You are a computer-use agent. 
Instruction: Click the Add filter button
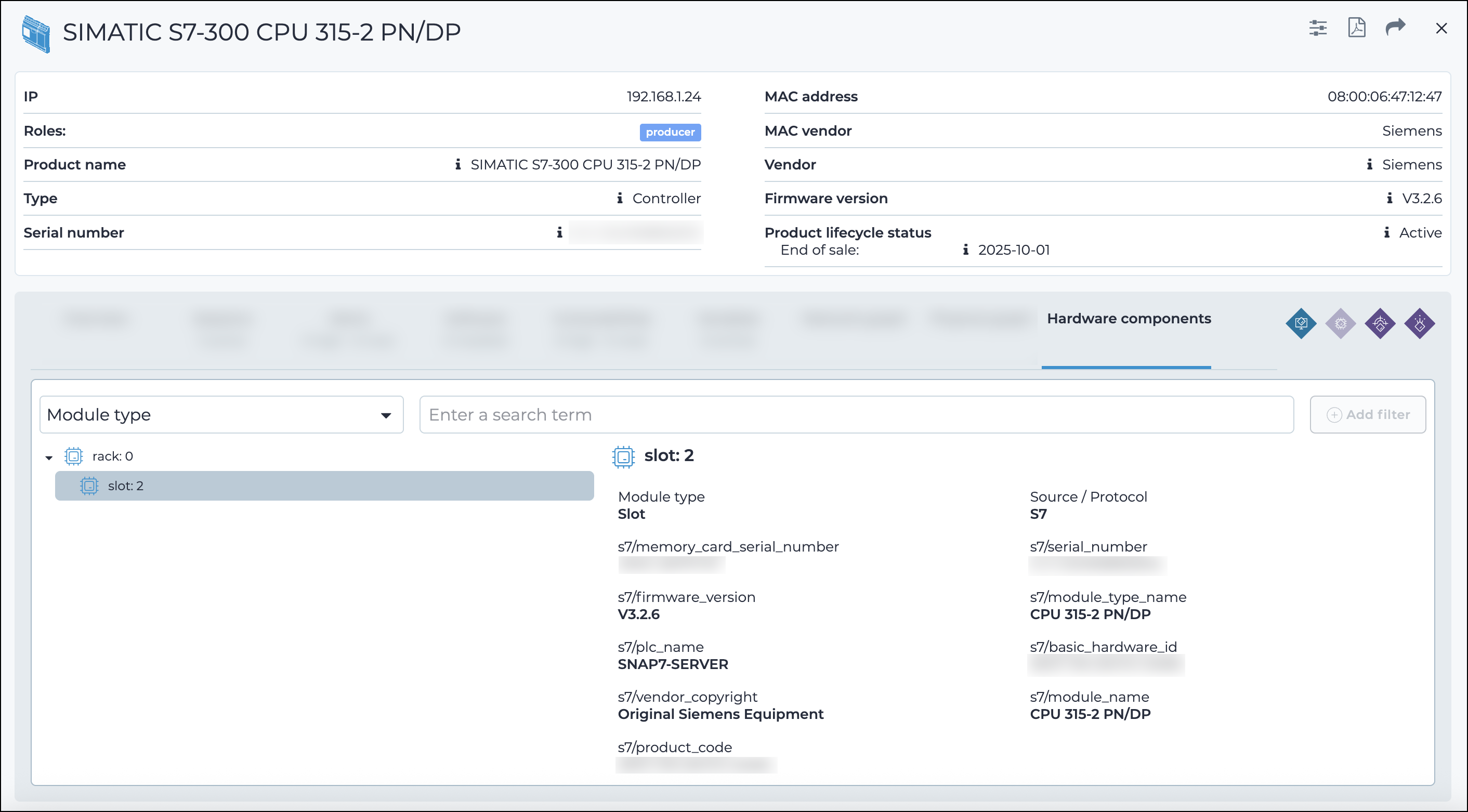coord(1367,415)
